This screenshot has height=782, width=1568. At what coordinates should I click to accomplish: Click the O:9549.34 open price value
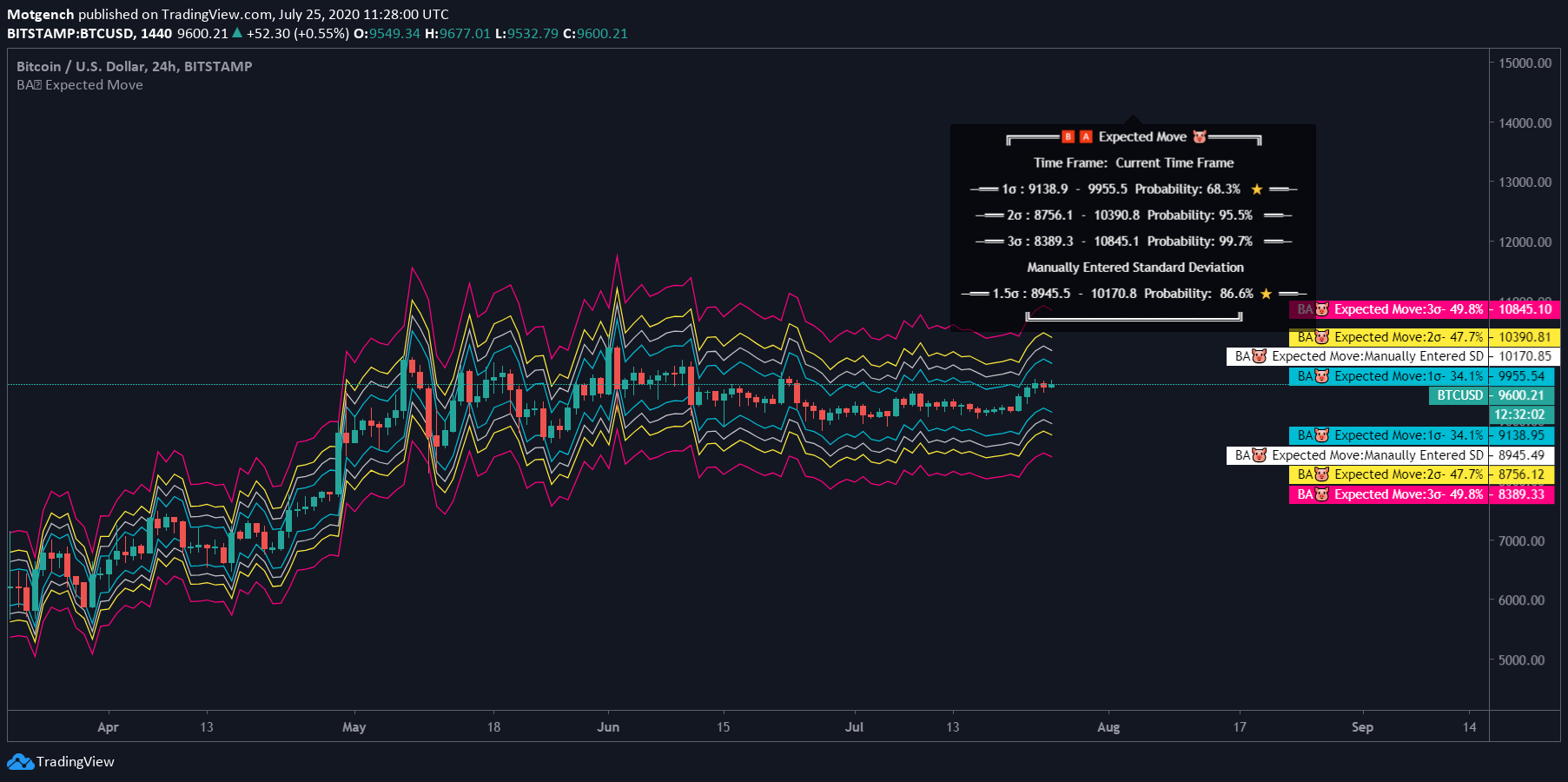click(387, 33)
